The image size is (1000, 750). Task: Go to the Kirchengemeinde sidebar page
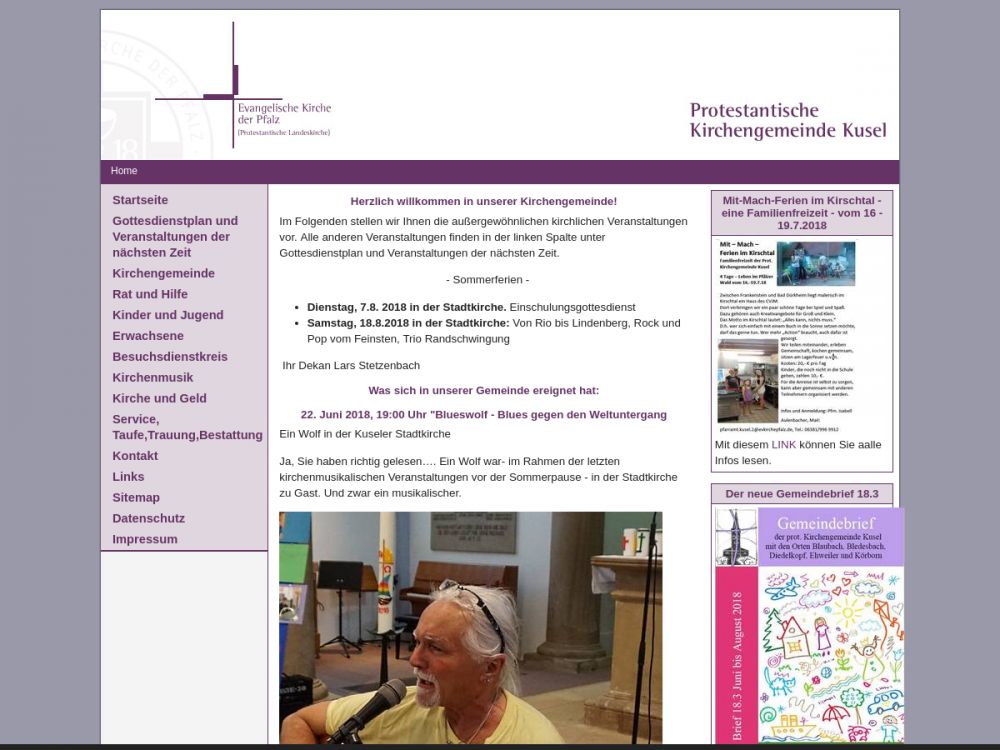163,273
